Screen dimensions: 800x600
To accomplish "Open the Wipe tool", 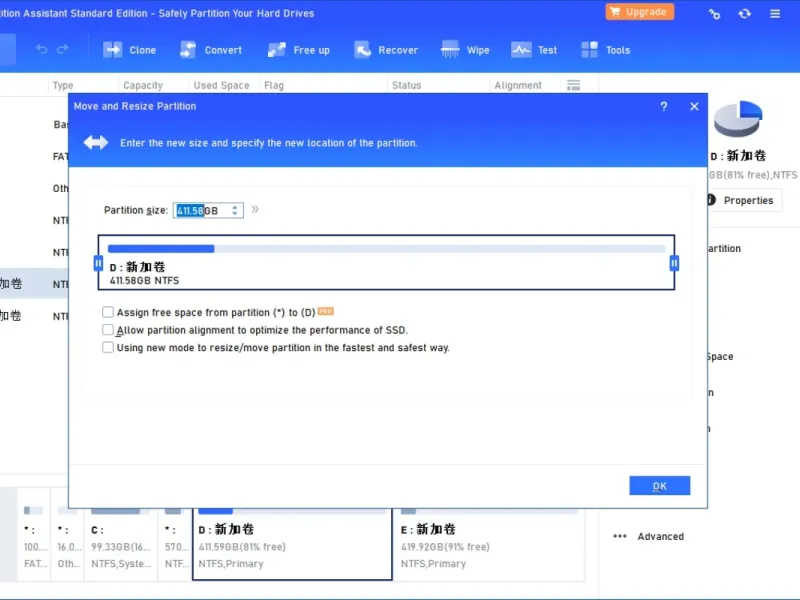I will [x=465, y=50].
